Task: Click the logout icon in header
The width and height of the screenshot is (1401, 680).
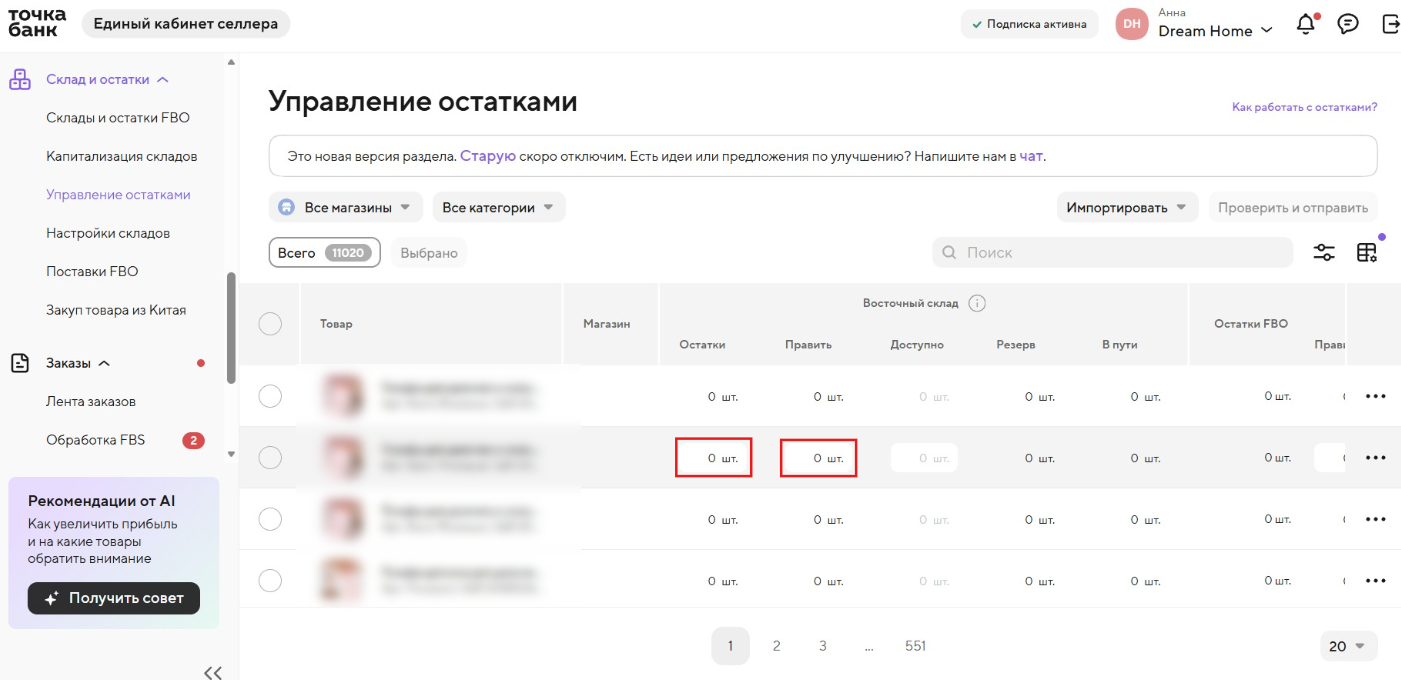Action: [1390, 24]
